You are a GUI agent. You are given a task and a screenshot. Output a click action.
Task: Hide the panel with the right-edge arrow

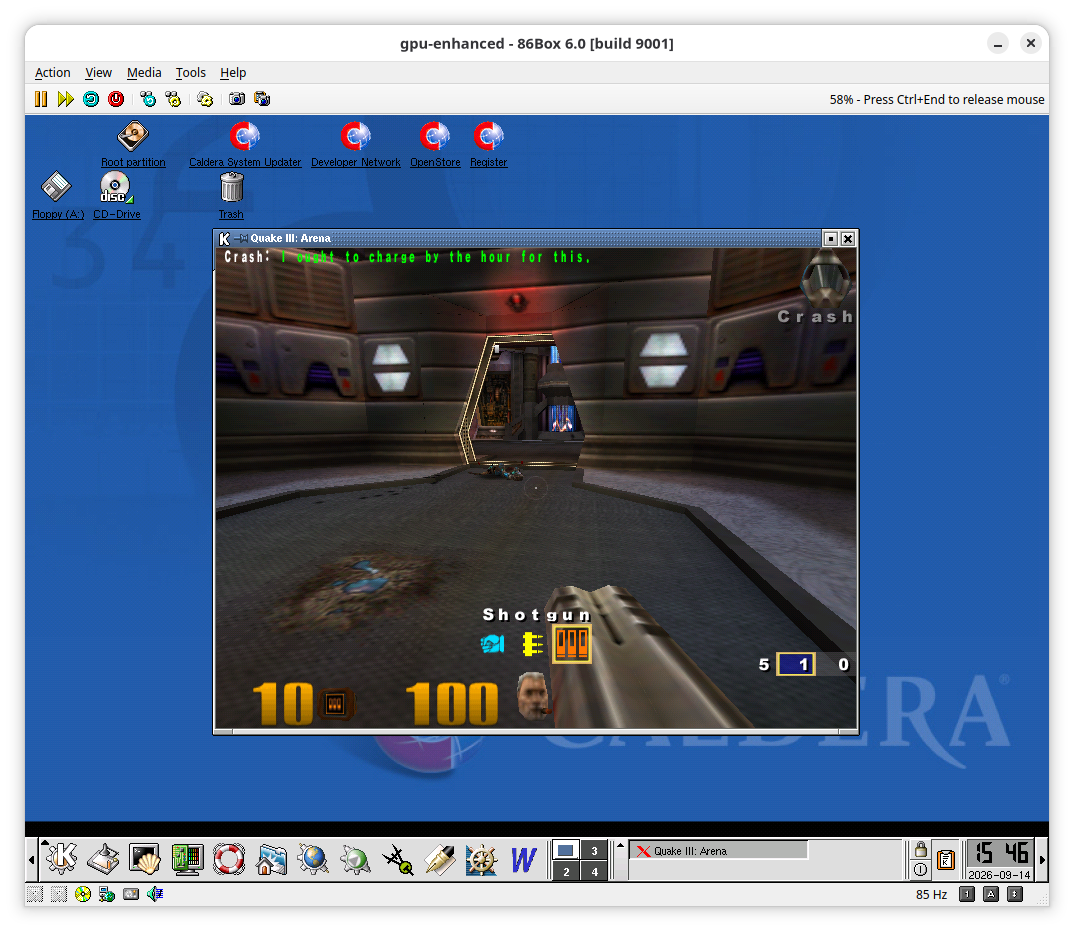point(1042,859)
